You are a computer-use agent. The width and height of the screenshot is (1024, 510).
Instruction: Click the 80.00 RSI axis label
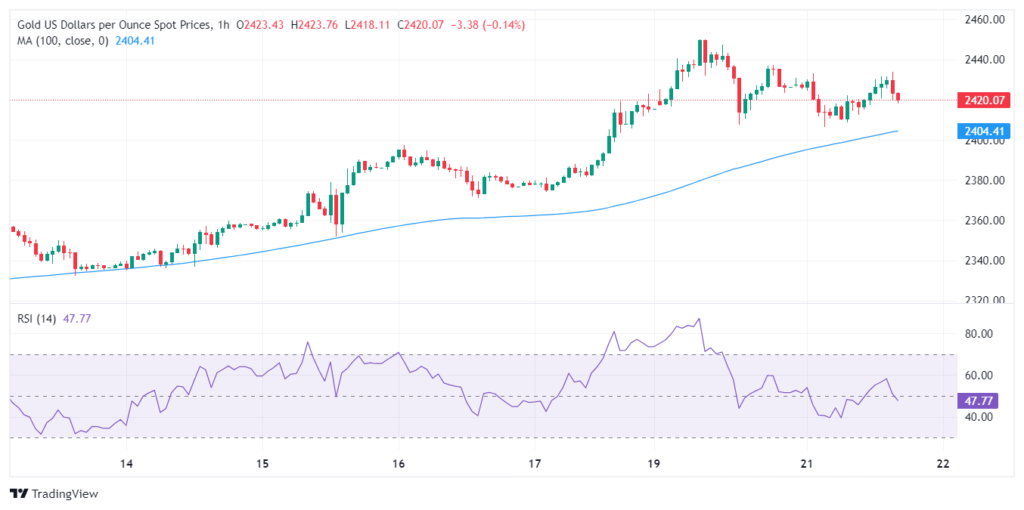pyautogui.click(x=979, y=334)
